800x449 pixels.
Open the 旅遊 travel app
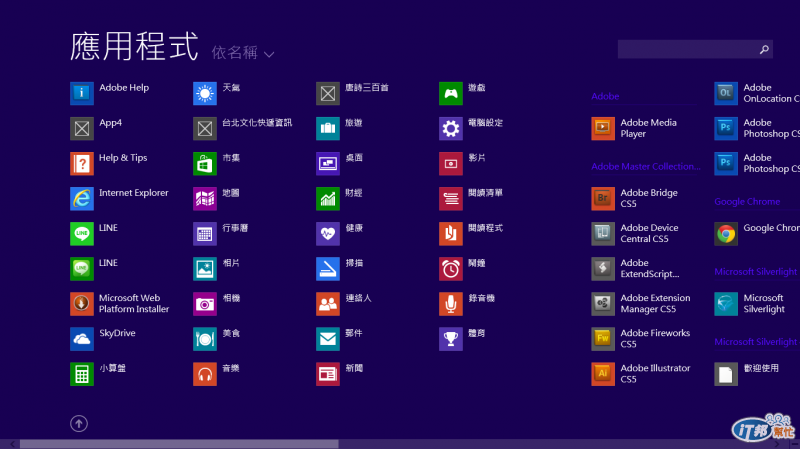click(339, 128)
